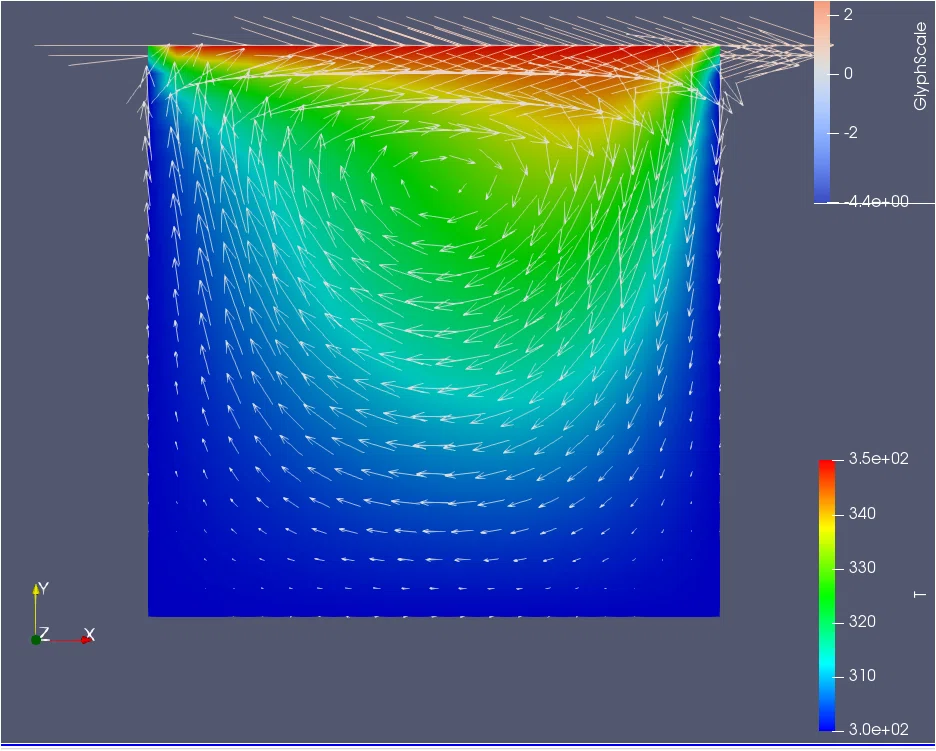936x751 pixels.
Task: Click the "330" tick label on T legend
Action: pos(862,567)
